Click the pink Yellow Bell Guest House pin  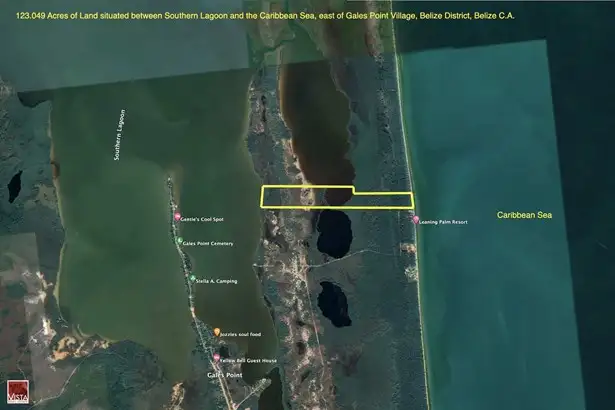(x=215, y=358)
